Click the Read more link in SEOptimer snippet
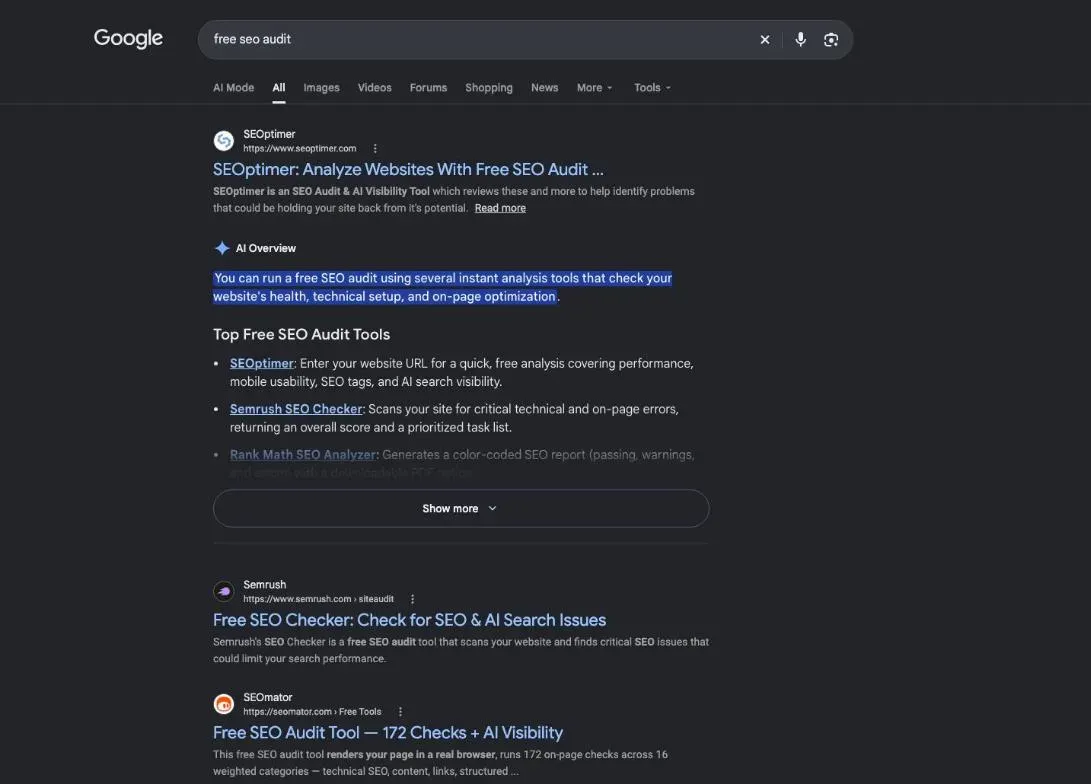Image resolution: width=1091 pixels, height=784 pixels. (x=500, y=208)
